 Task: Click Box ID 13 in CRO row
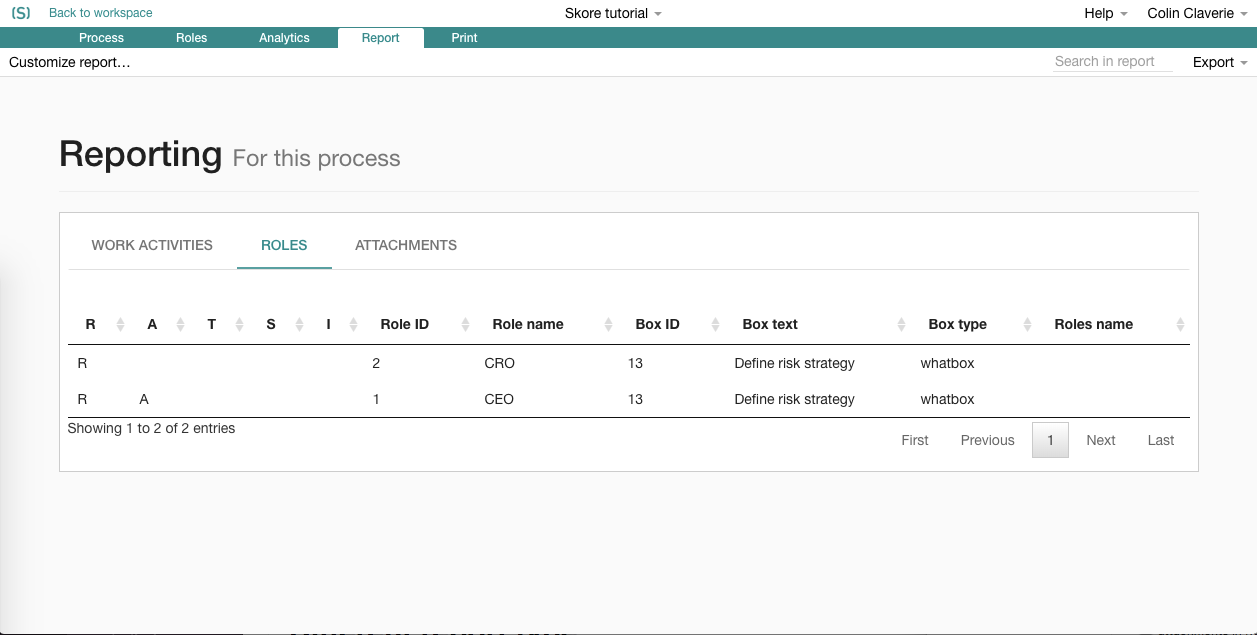click(635, 363)
